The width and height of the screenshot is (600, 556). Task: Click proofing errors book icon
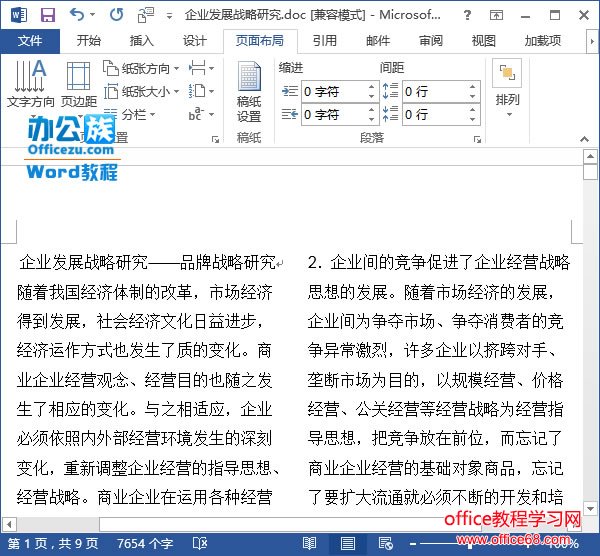pos(200,543)
